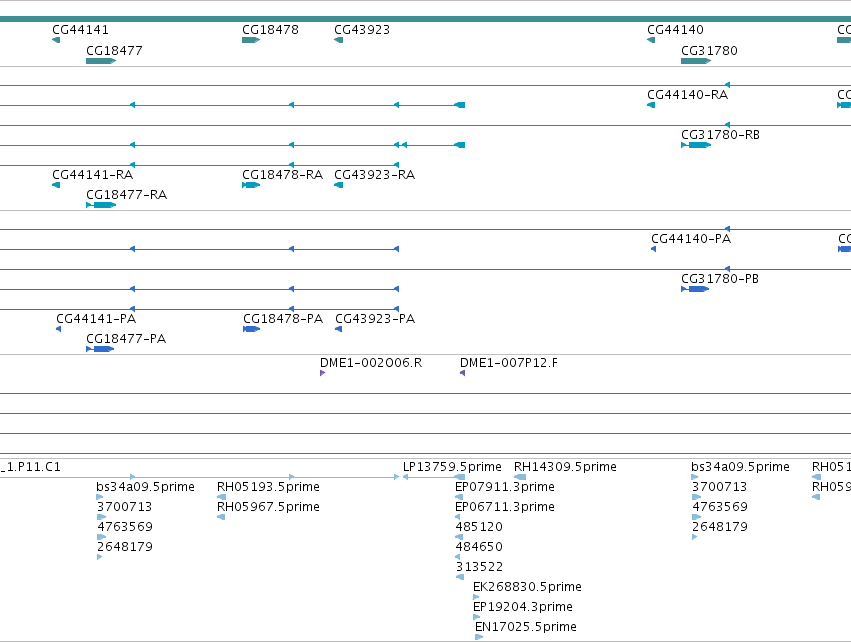851x642 pixels.
Task: Click the CG43923-RA transcript glyph
Action: (x=339, y=185)
